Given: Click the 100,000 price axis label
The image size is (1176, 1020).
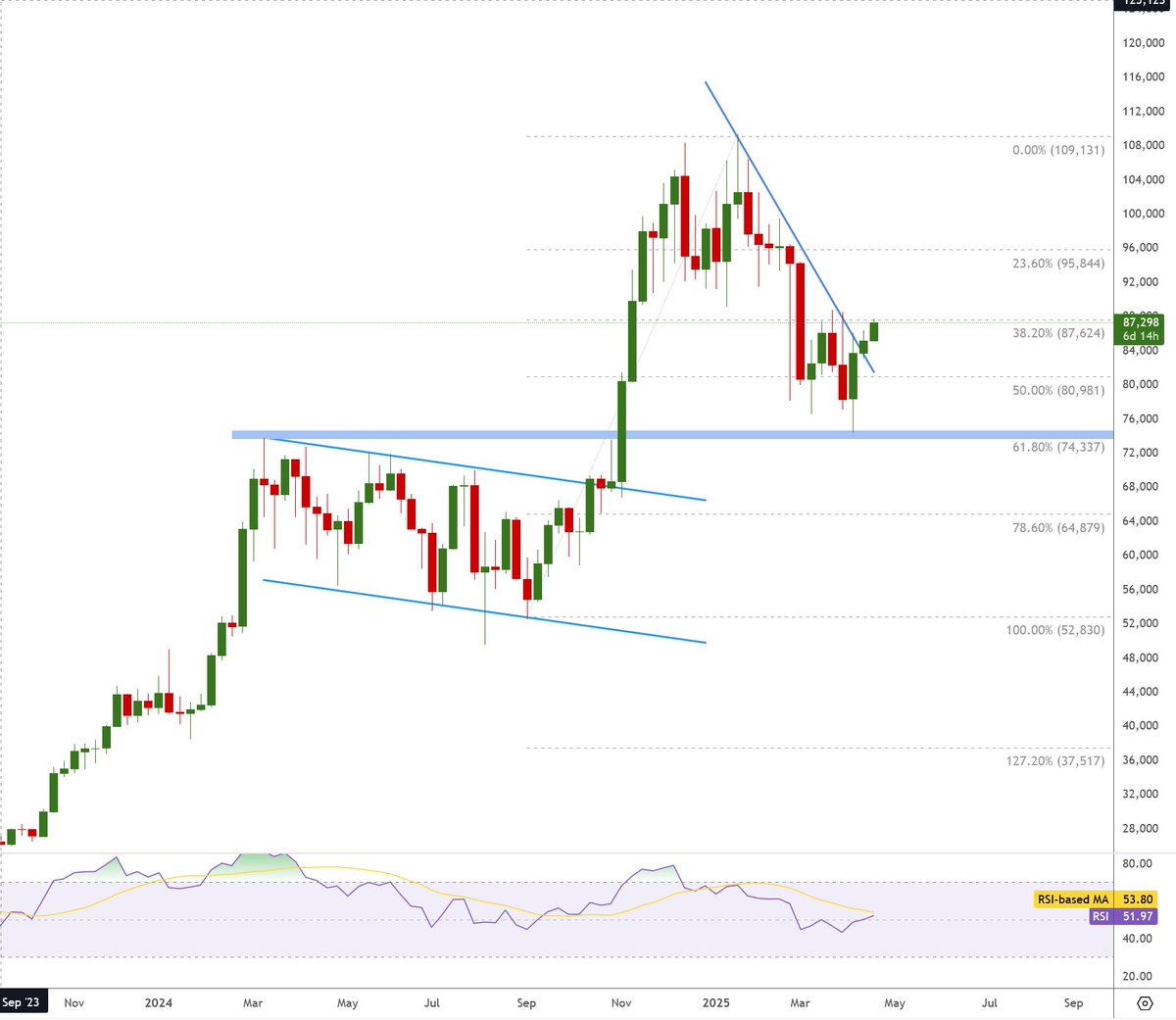Looking at the screenshot, I should point(1143,214).
